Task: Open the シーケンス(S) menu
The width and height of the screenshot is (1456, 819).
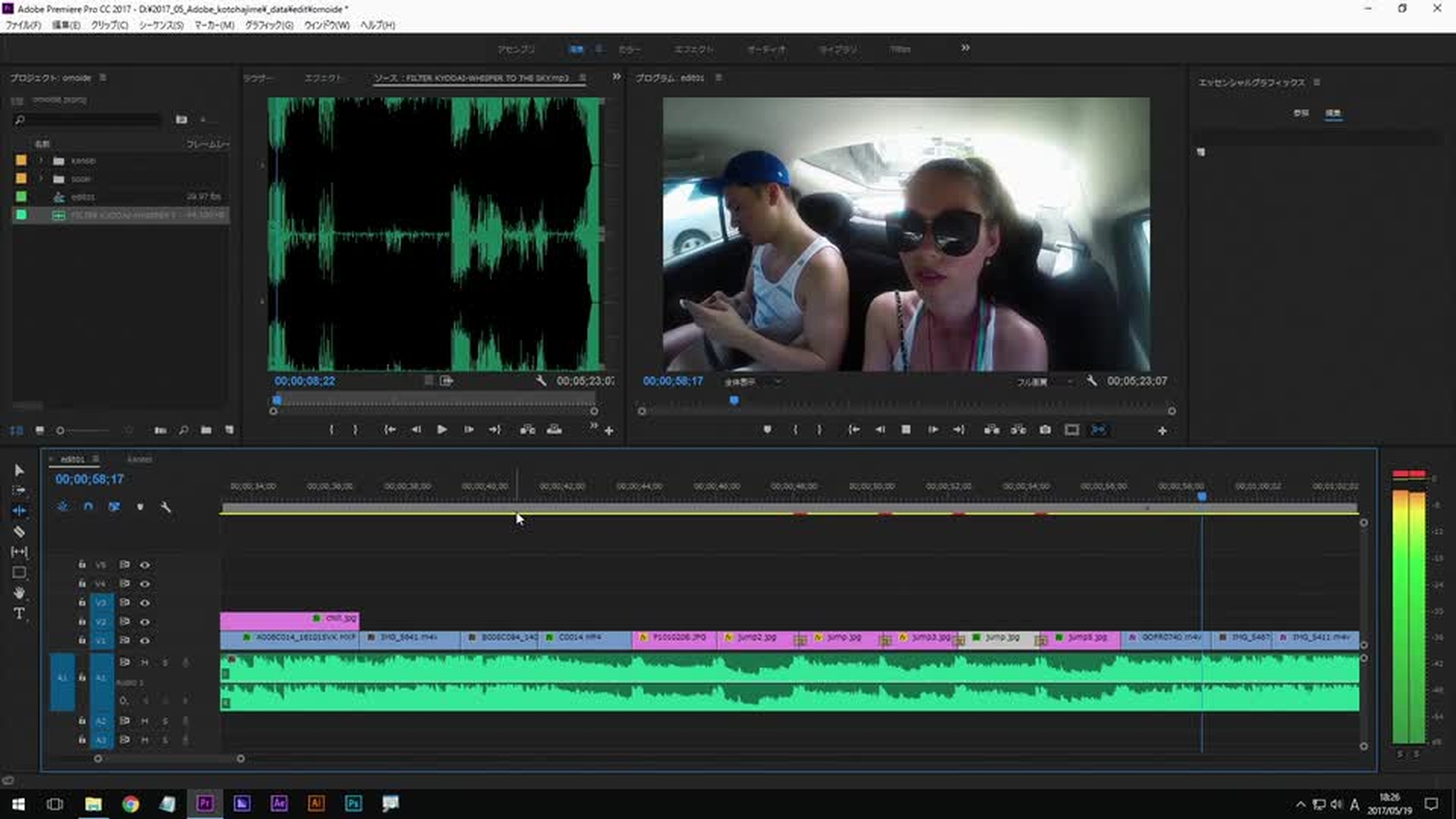Action: coord(161,25)
